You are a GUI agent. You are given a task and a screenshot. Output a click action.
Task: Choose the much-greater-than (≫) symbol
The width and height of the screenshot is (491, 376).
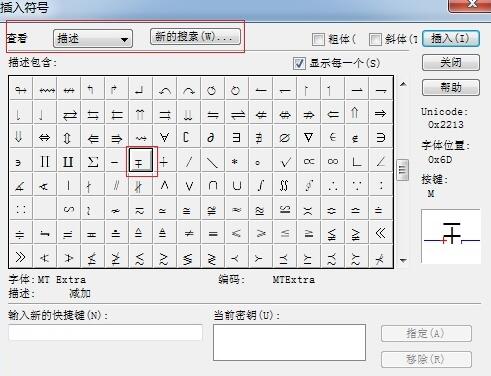(21, 257)
